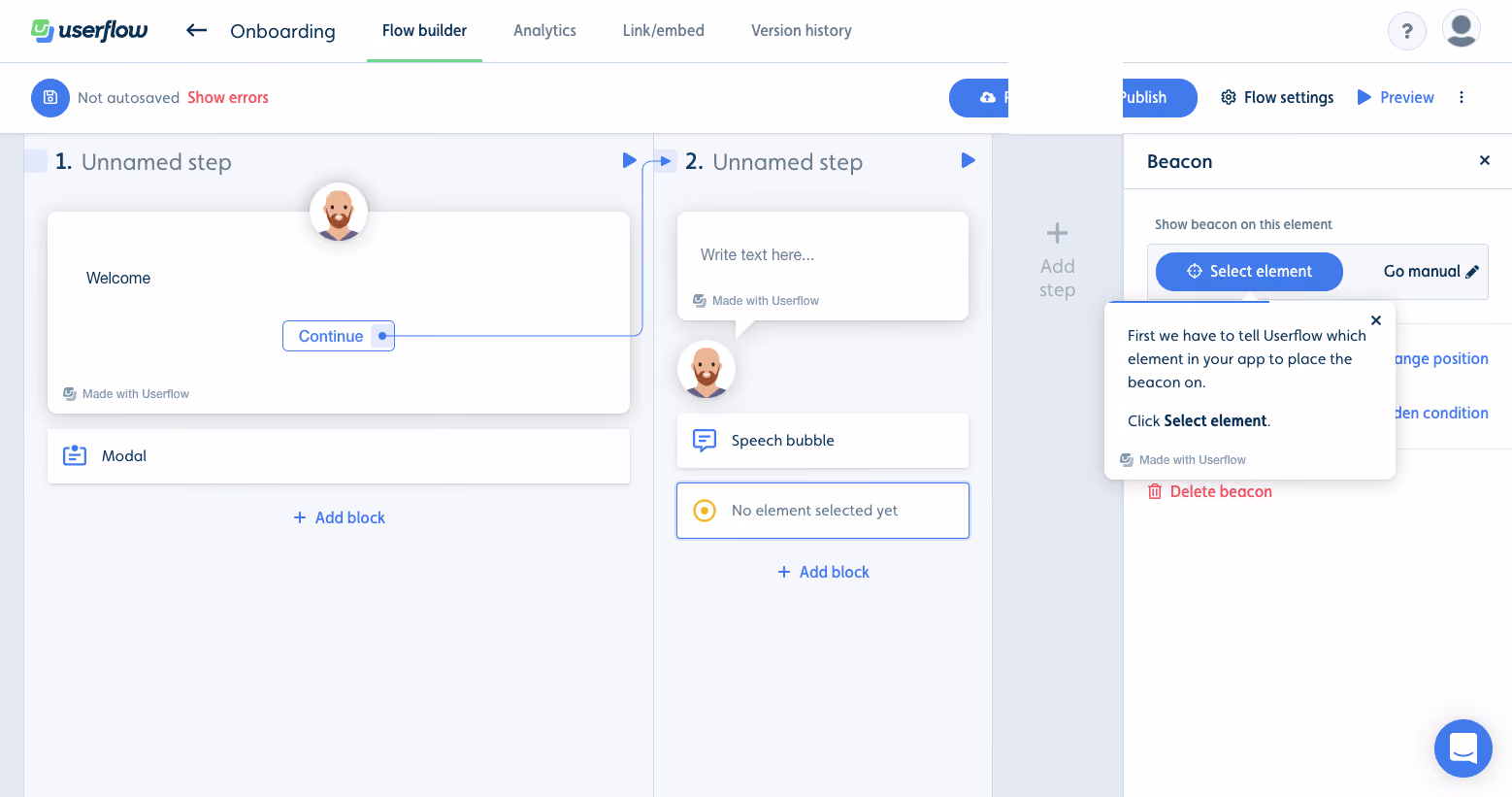1512x797 pixels.
Task: Click the Show errors link
Action: tap(228, 97)
